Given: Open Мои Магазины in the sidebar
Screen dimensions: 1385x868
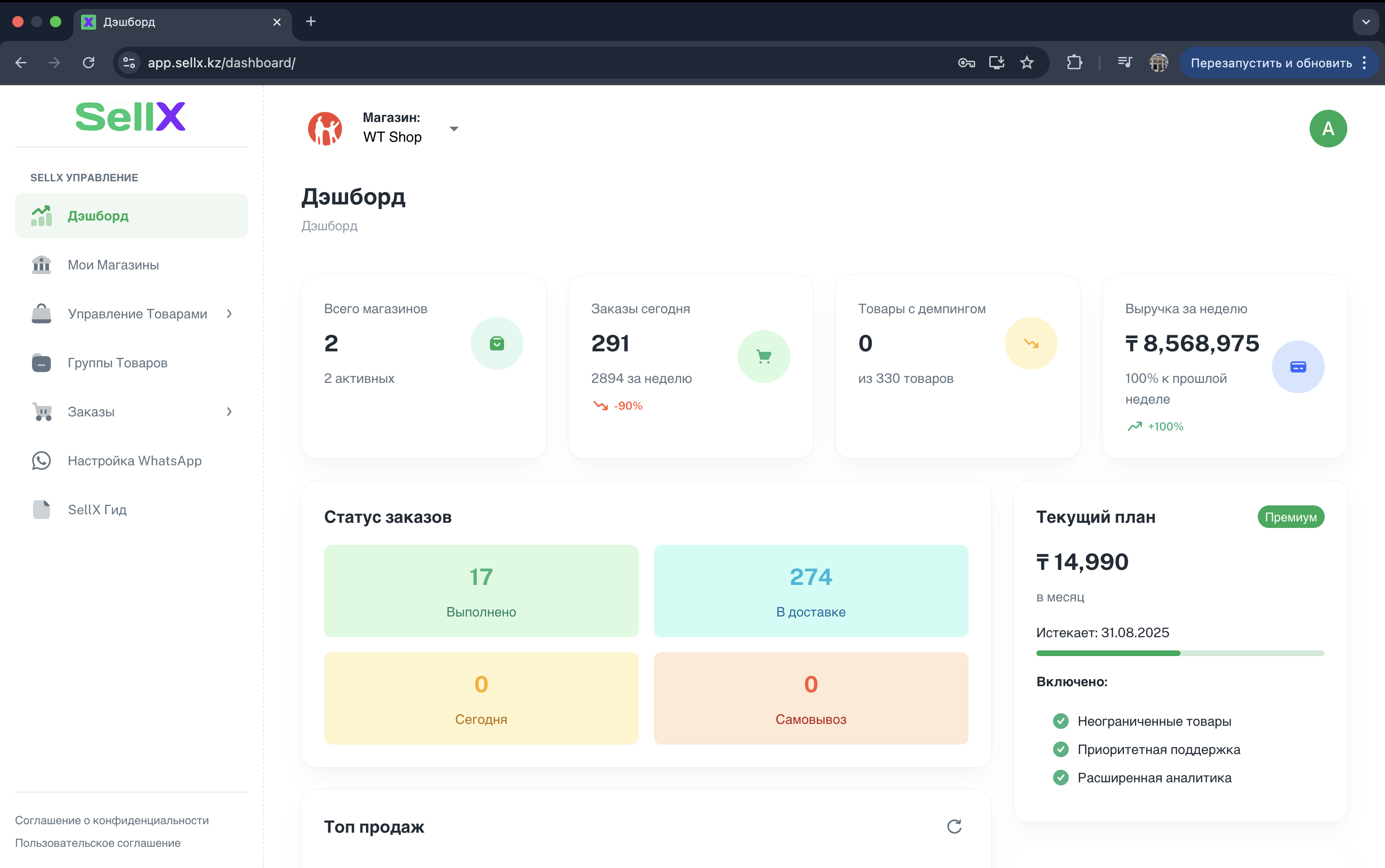Looking at the screenshot, I should 113,265.
